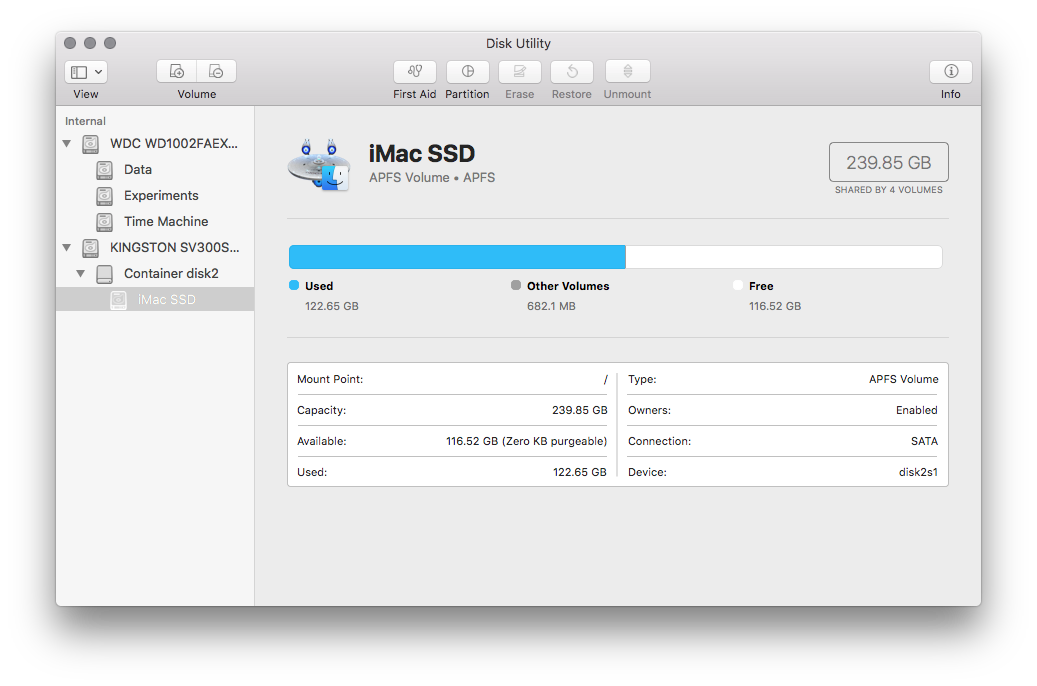This screenshot has height=686, width=1037.
Task: Click the white Free portion of usage bar
Action: click(x=784, y=257)
